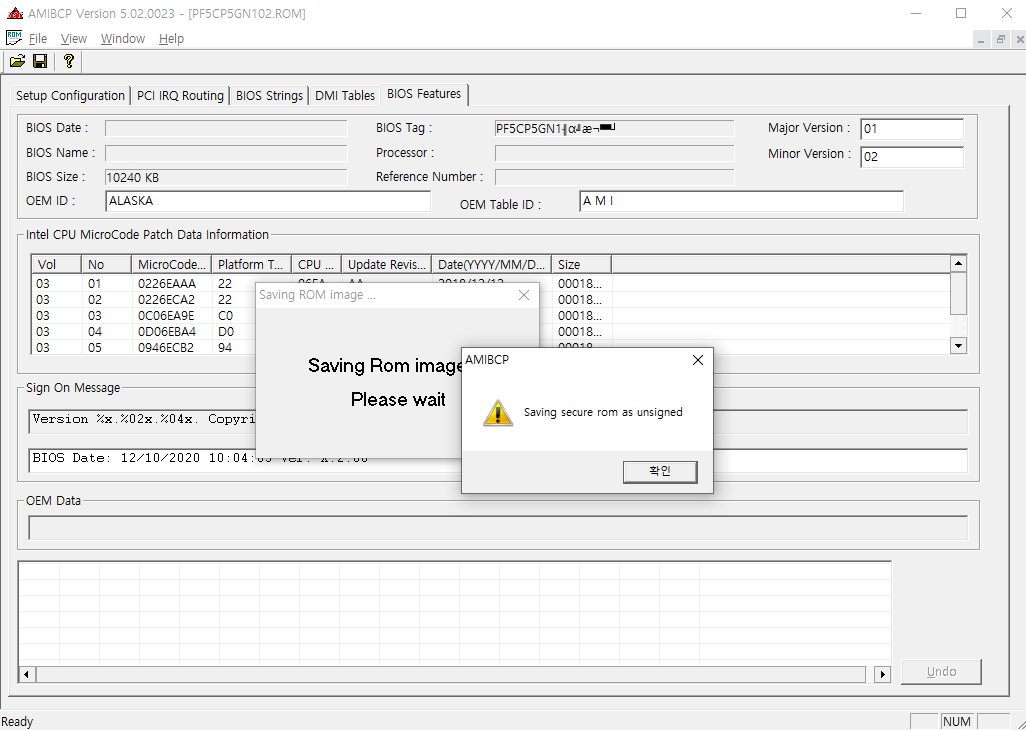Click the BIOS Size field showing 10240 KB
The image size is (1026, 730).
click(x=226, y=177)
